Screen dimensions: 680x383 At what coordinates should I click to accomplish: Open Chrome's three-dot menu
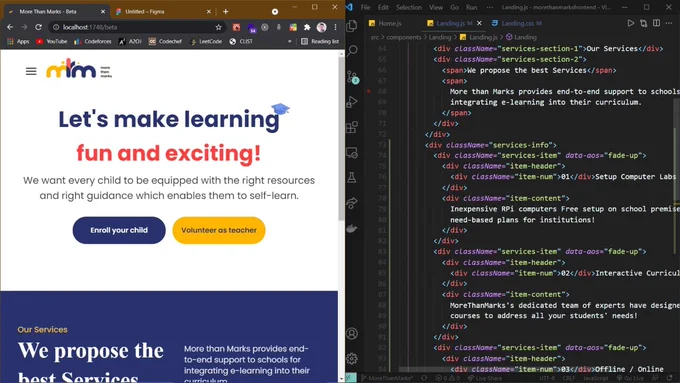click(335, 27)
